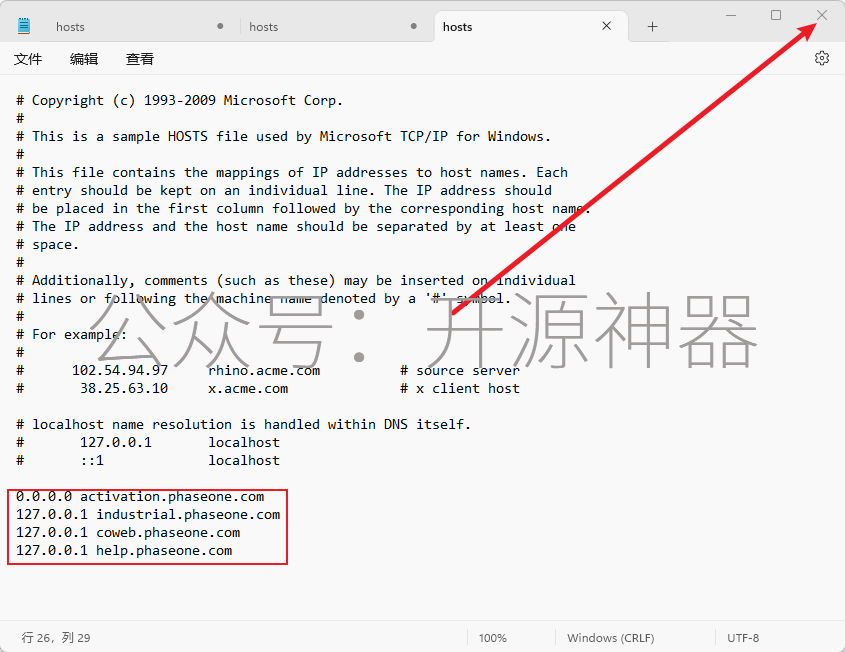The image size is (845, 652).
Task: Click the Windows (CRLF) line ending indicator
Action: [611, 638]
